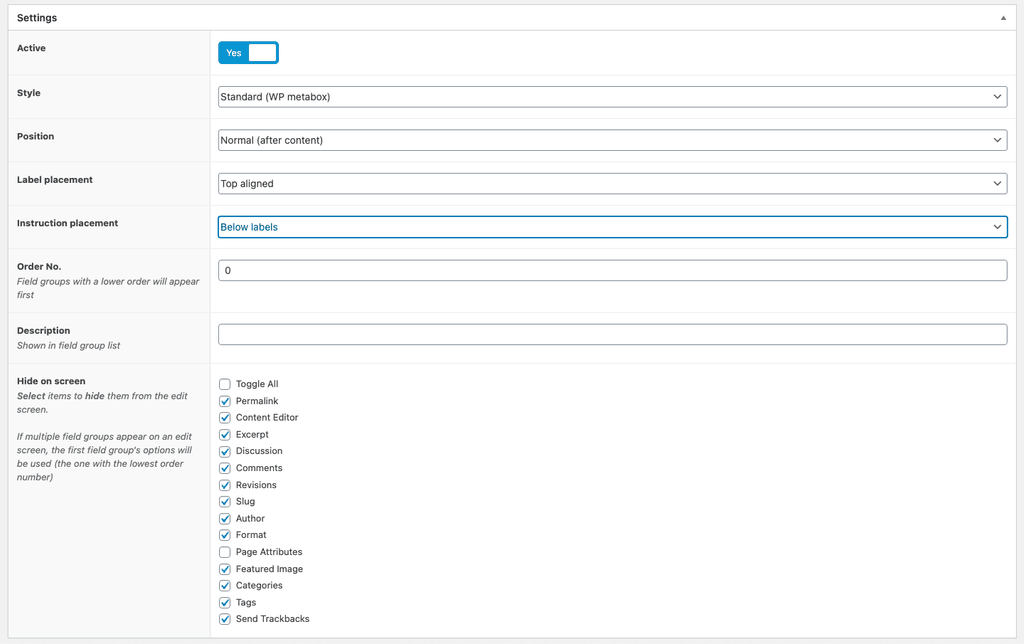Click the Order No. input field

[612, 271]
